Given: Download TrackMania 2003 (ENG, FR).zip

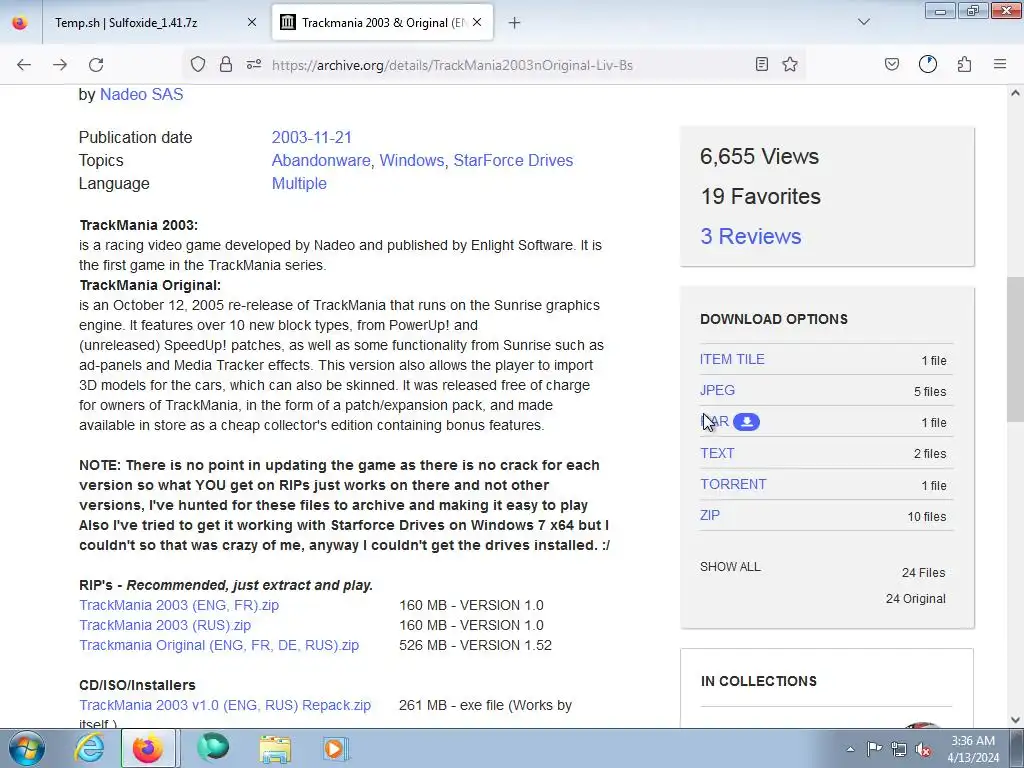Looking at the screenshot, I should (179, 605).
